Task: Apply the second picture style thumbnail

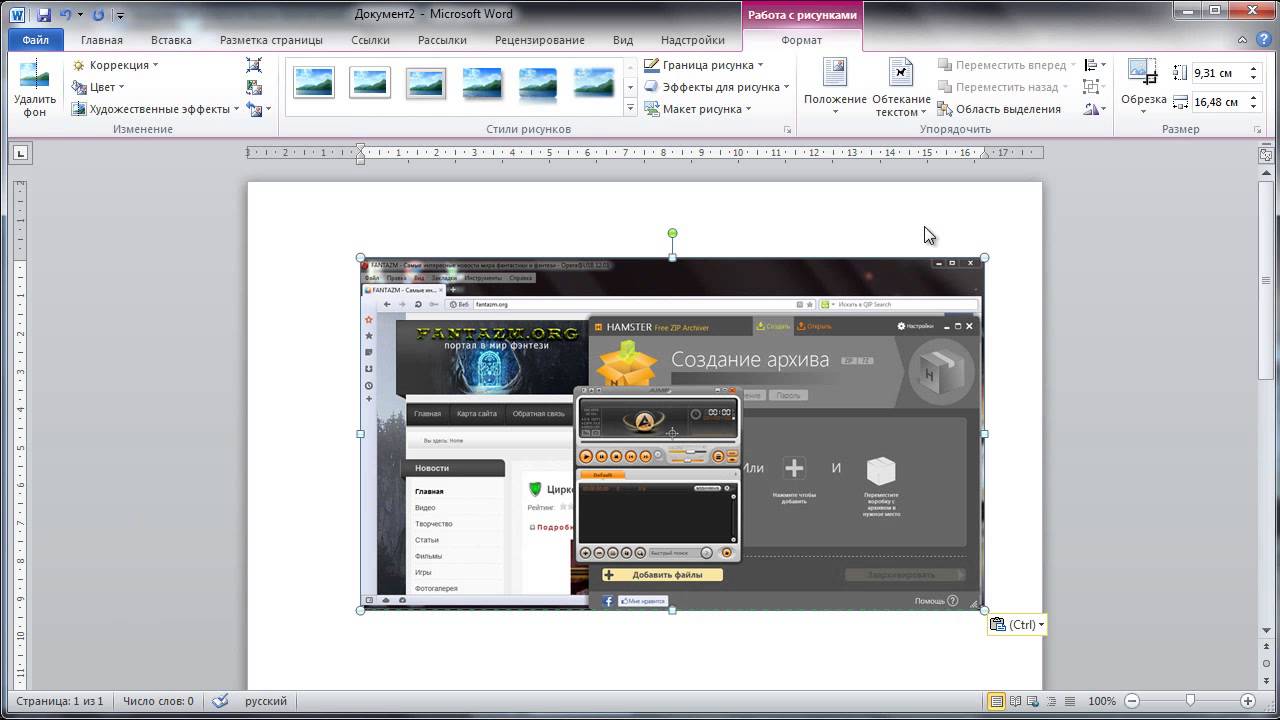Action: [x=370, y=82]
